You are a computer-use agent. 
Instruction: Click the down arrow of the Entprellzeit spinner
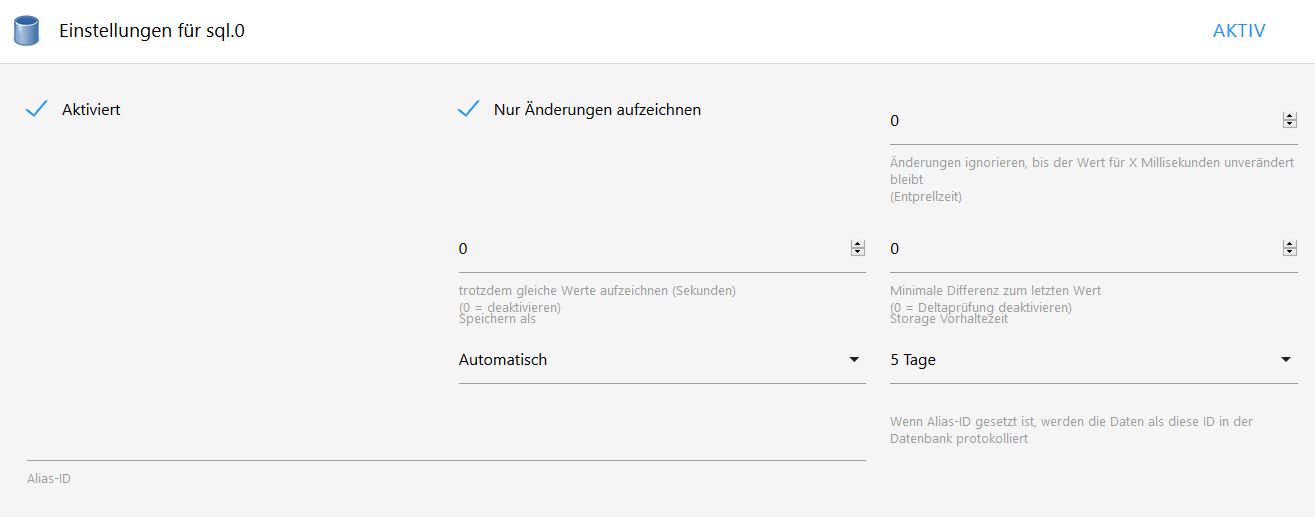click(1289, 124)
